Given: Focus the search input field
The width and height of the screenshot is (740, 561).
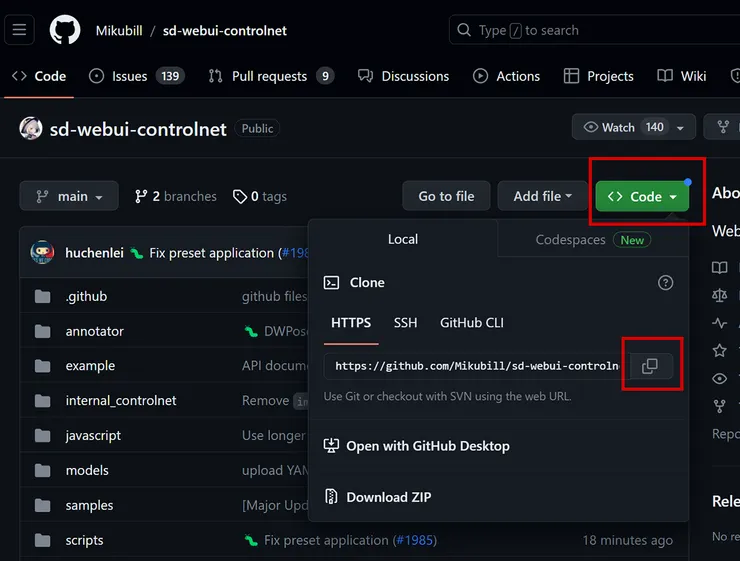Looking at the screenshot, I should 590,30.
